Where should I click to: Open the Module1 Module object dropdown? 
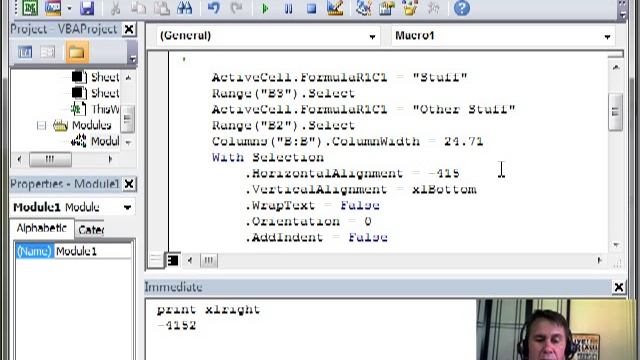click(127, 207)
